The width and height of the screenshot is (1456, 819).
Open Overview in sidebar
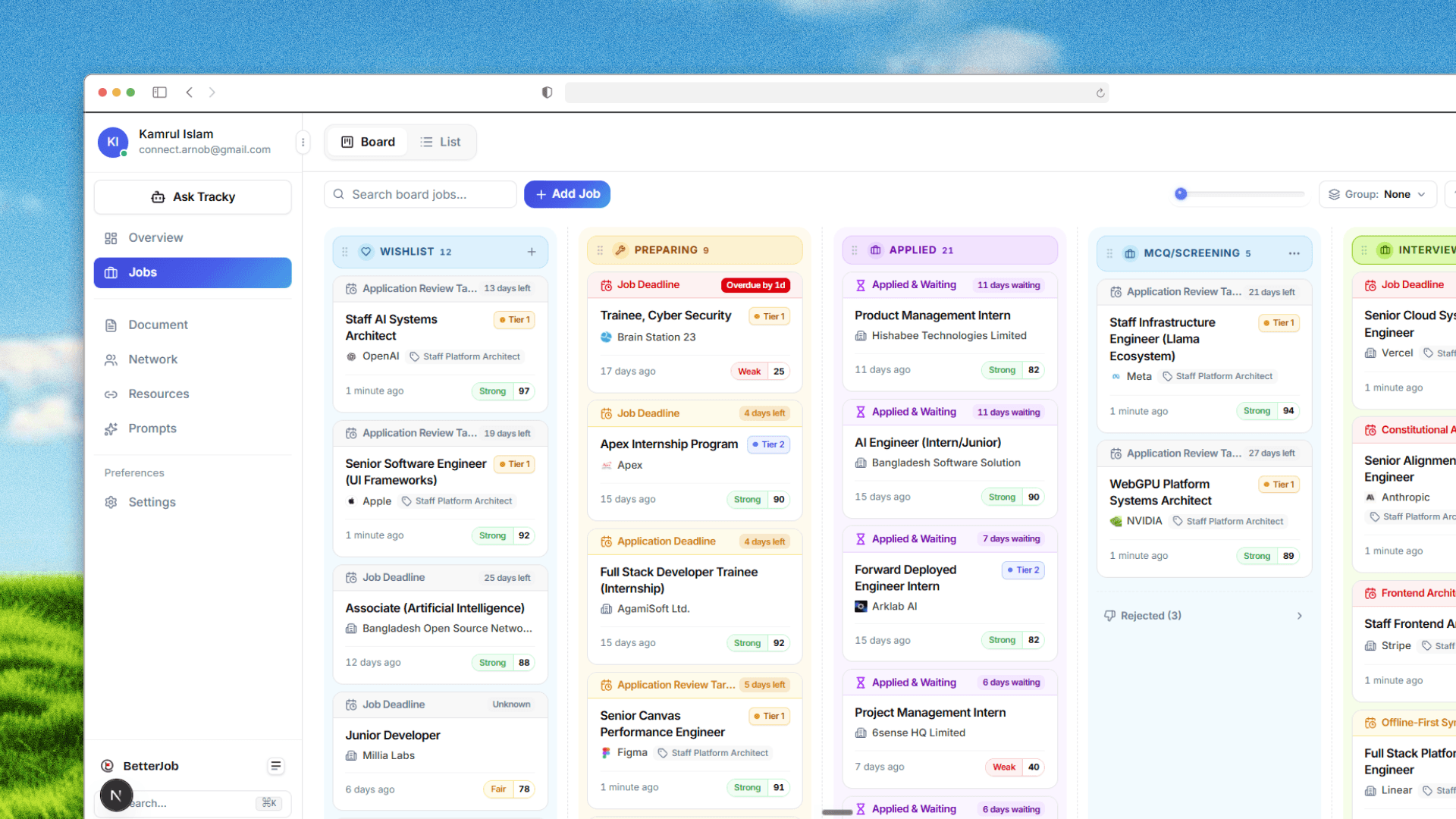193,238
